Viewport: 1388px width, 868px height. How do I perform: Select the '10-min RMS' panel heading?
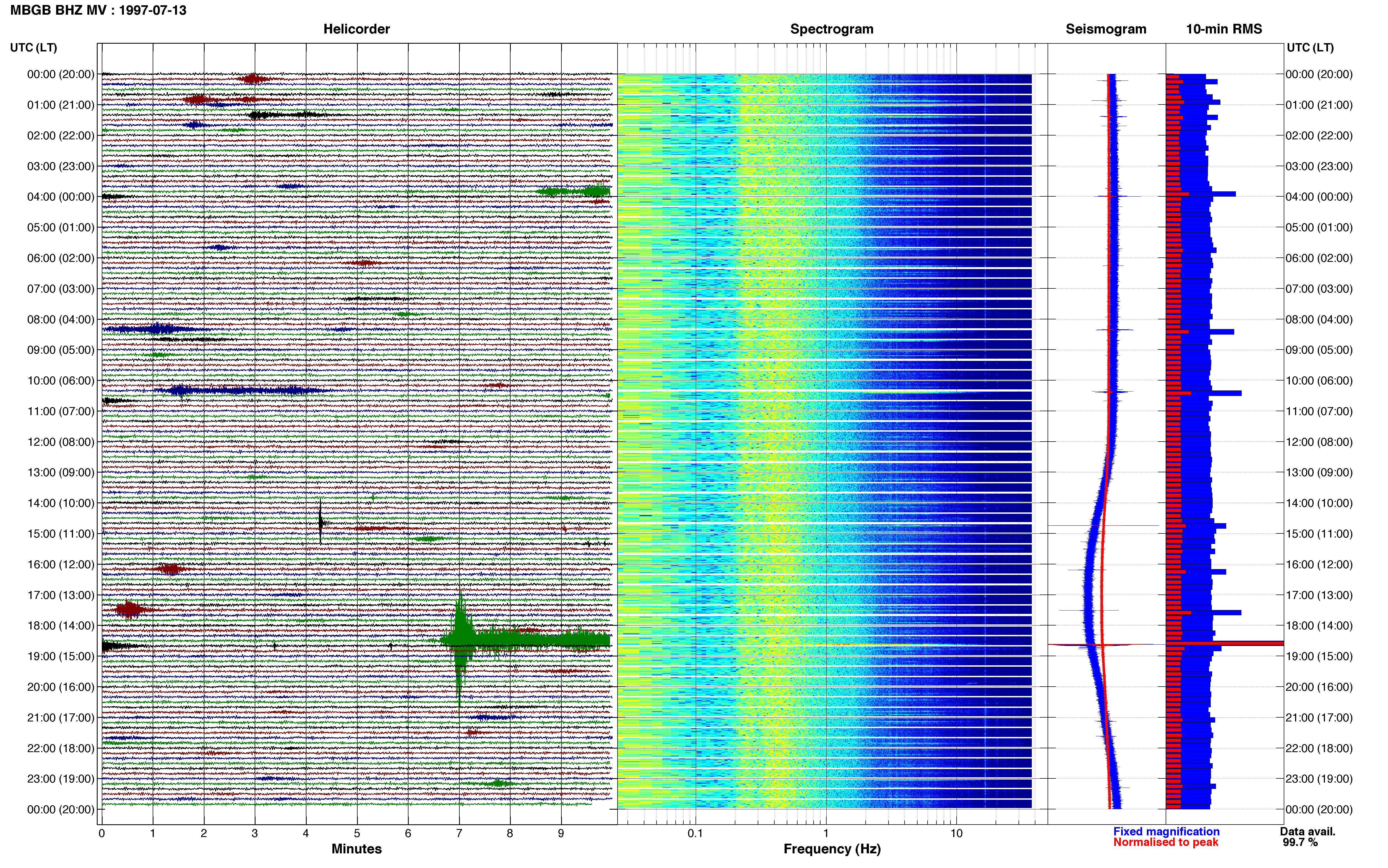click(x=1224, y=29)
